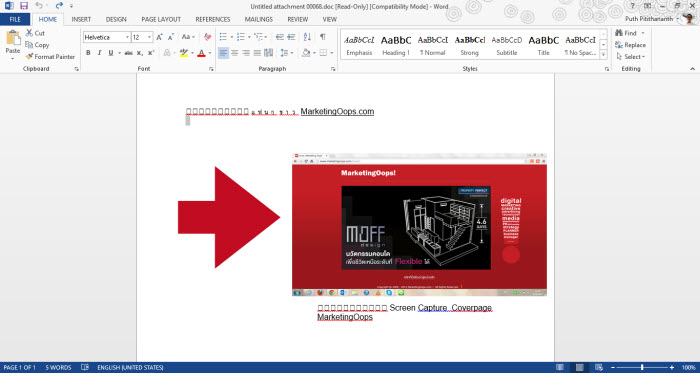Open the Customize Quick Access Toolbar dropdown
The width and height of the screenshot is (700, 373).
(71, 6)
